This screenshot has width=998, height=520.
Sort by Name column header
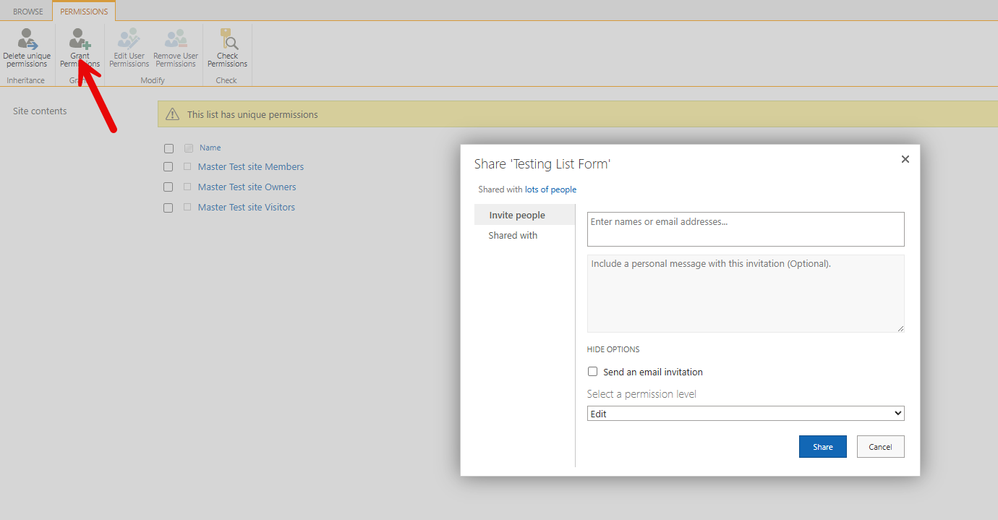[210, 148]
